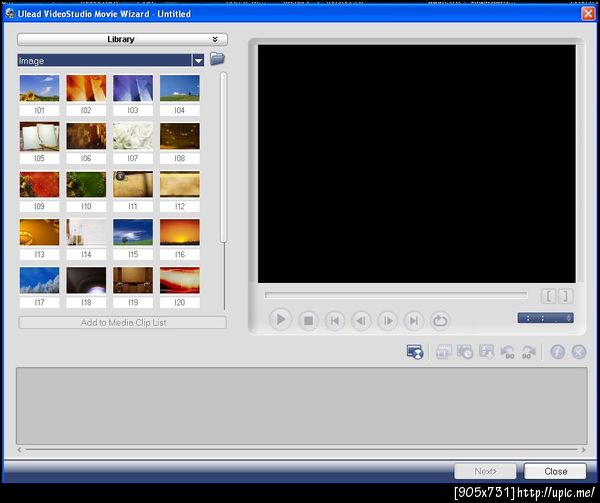This screenshot has width=600, height=503.
Task: Step back to the previous frame
Action: point(361,321)
